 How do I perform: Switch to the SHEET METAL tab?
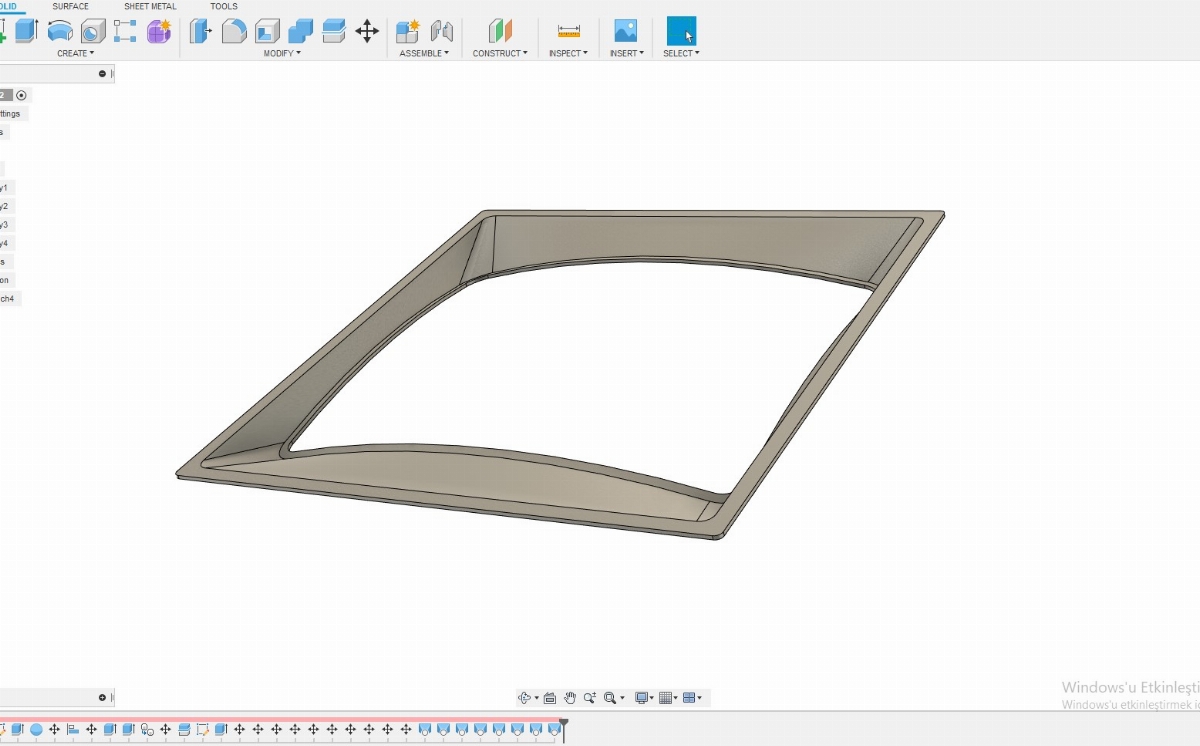(150, 6)
